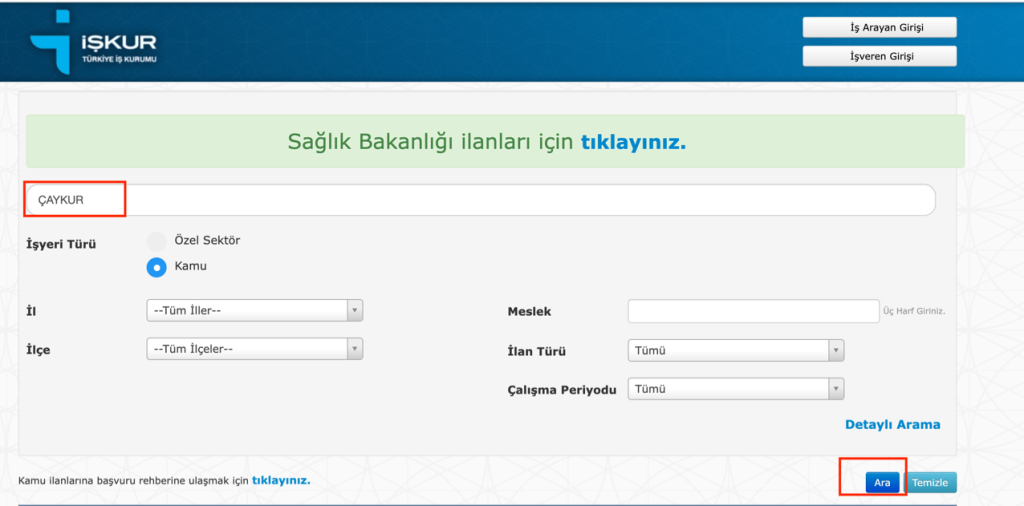This screenshot has width=1024, height=506.
Task: Select the Kamu radio button
Action: 157,268
